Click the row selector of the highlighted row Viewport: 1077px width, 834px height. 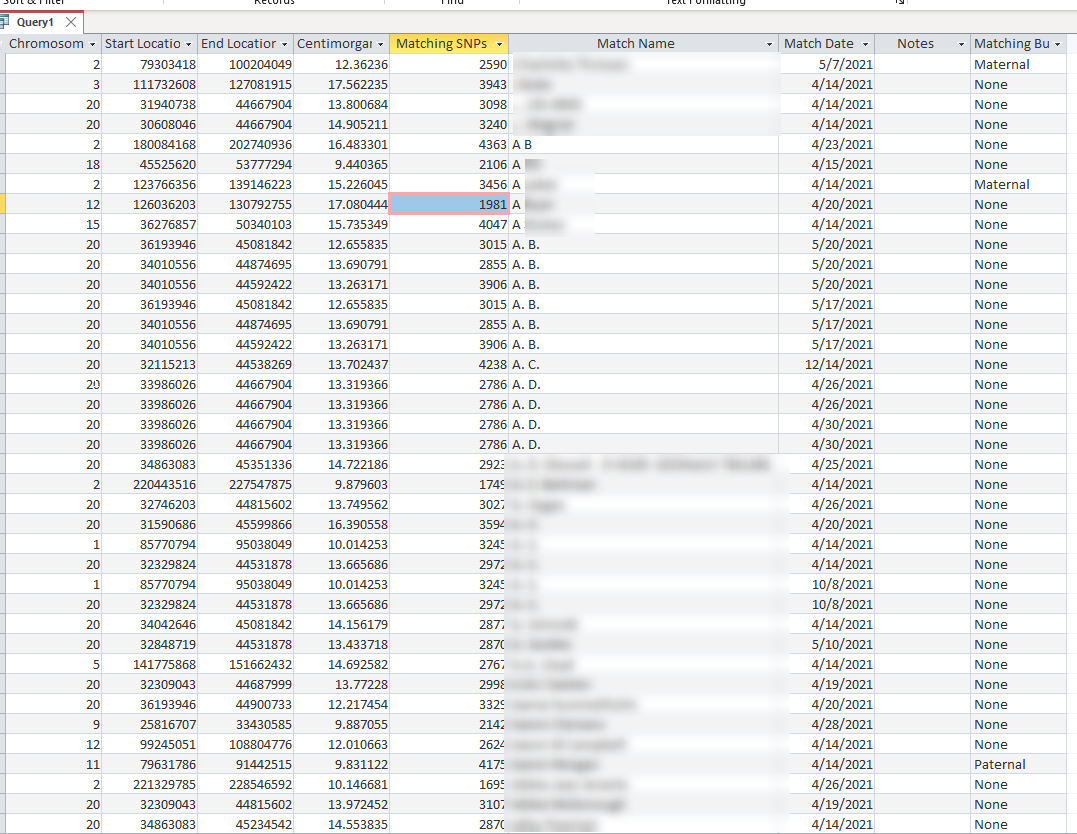pos(4,204)
